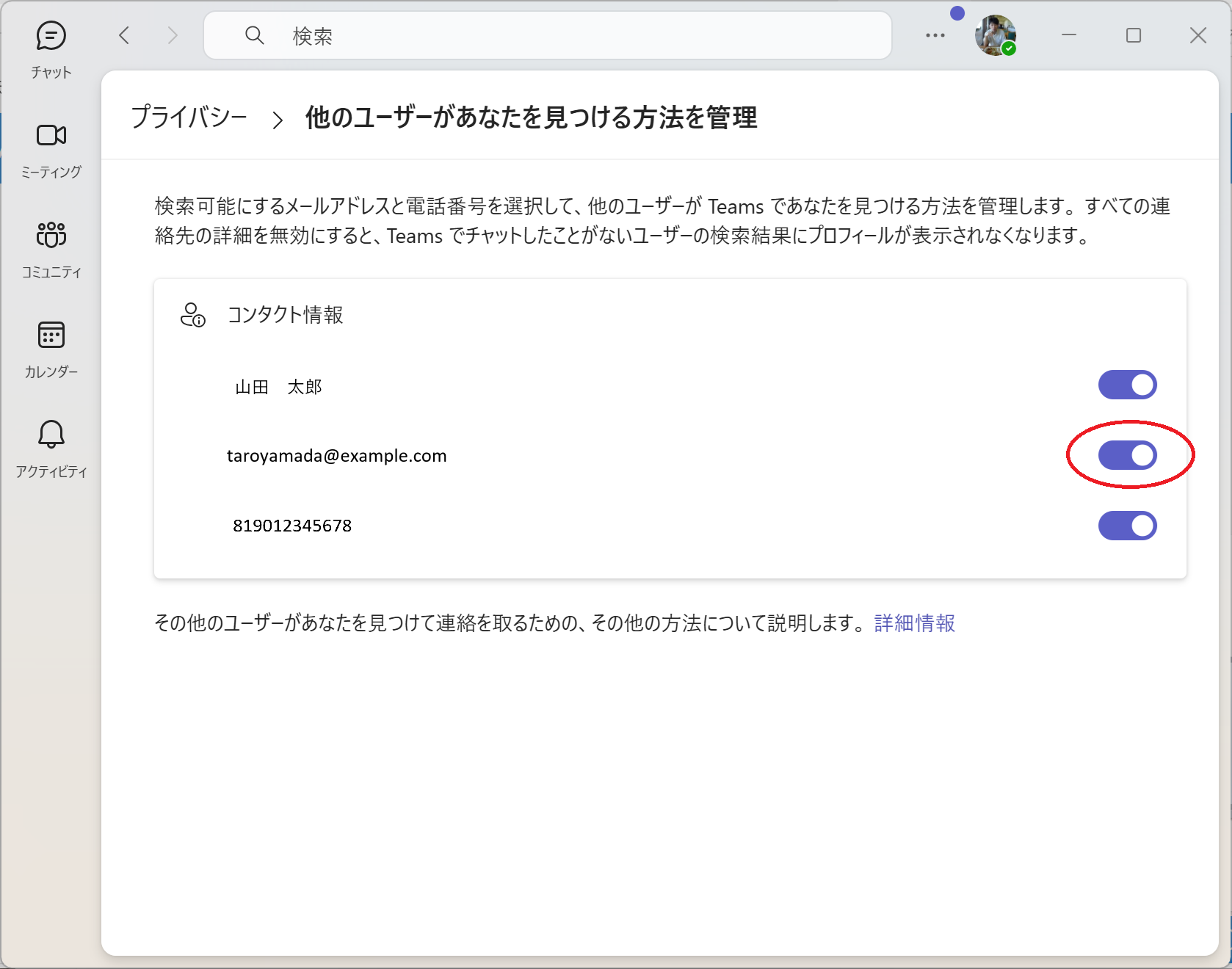Go back to プライバシー breadcrumb

click(x=189, y=117)
